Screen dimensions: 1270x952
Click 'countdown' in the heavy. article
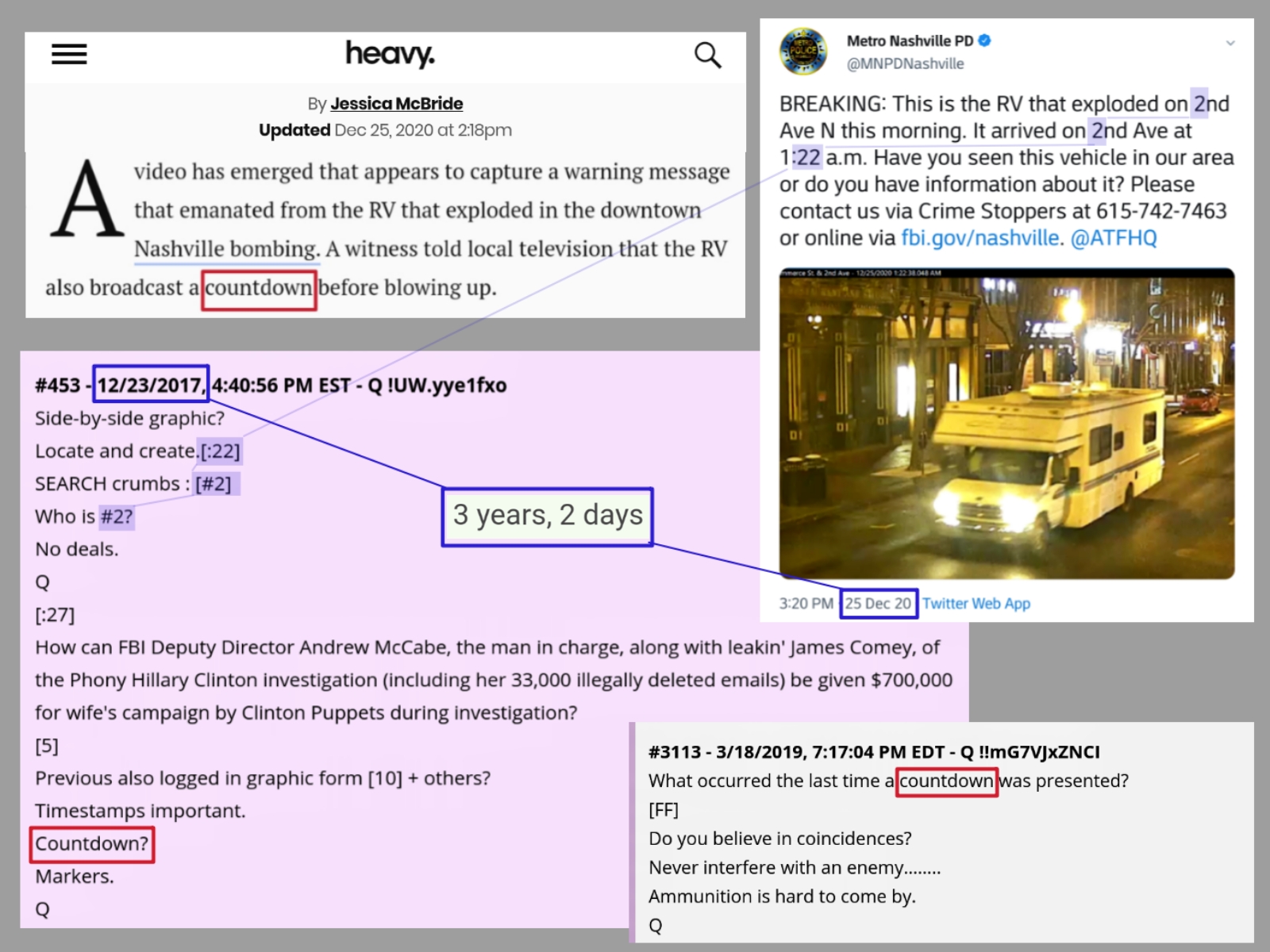point(259,288)
